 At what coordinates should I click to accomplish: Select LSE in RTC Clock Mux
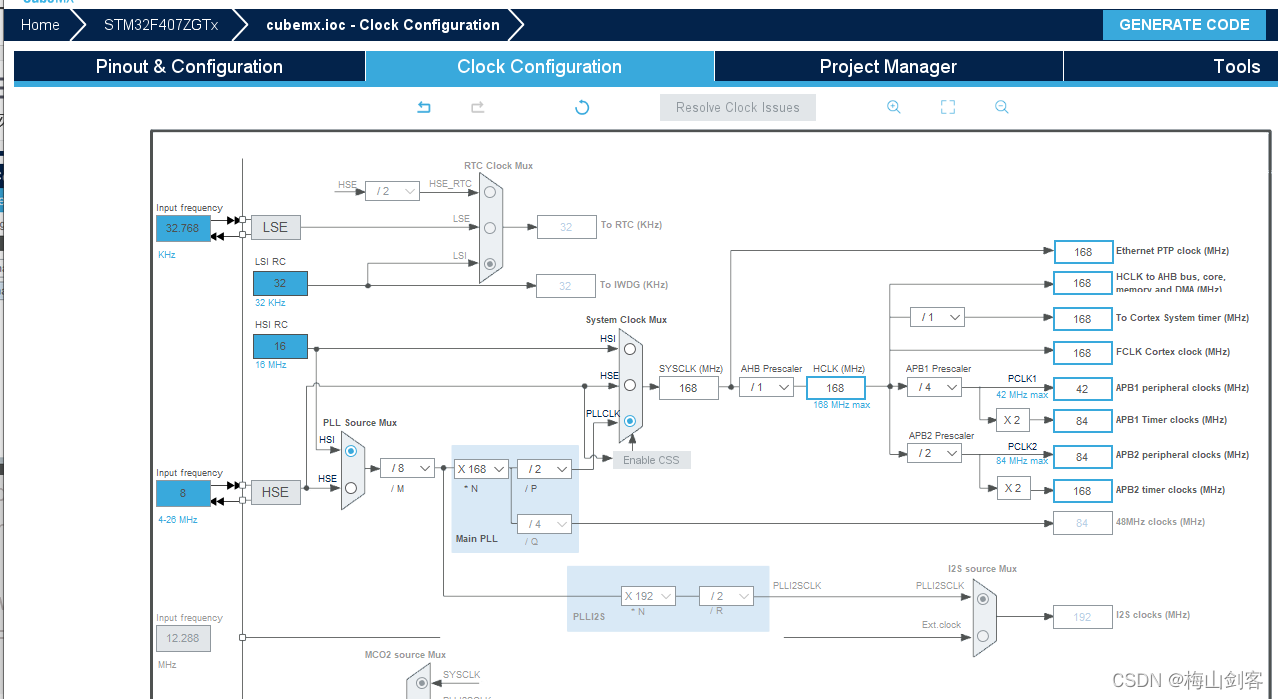click(x=490, y=227)
